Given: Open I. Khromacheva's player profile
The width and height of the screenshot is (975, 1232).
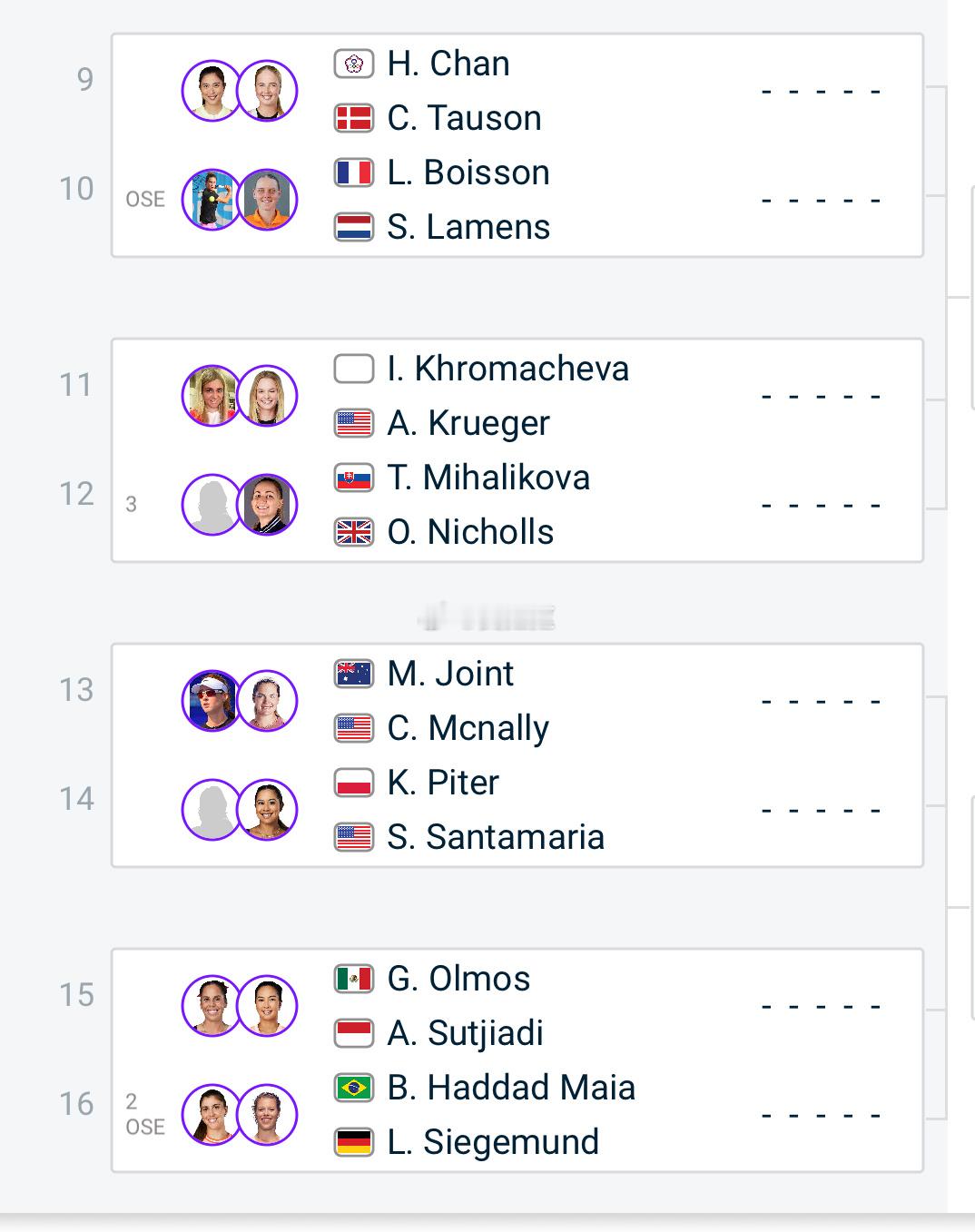Looking at the screenshot, I should click(x=507, y=369).
